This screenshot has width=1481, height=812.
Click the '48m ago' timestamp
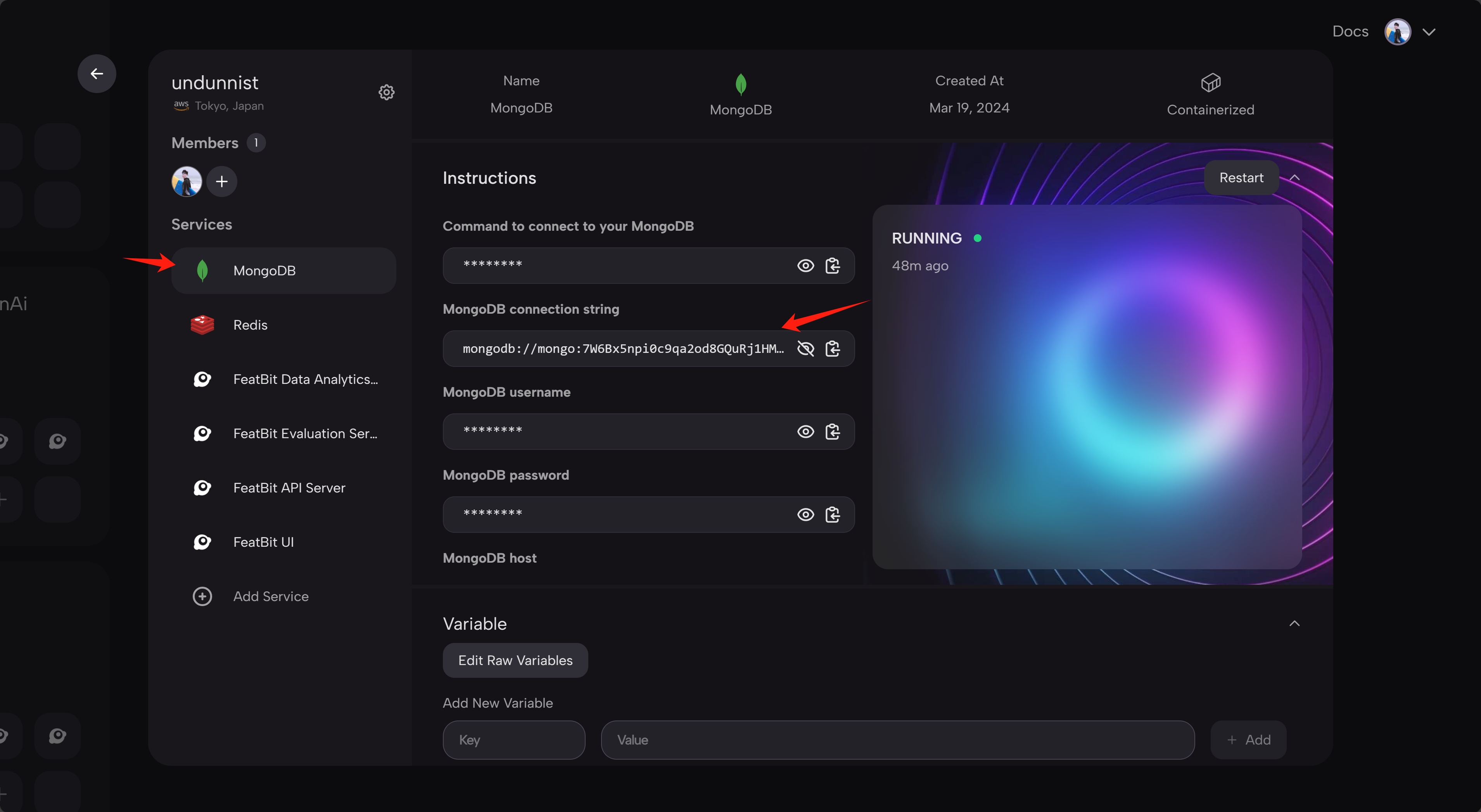pyautogui.click(x=920, y=266)
